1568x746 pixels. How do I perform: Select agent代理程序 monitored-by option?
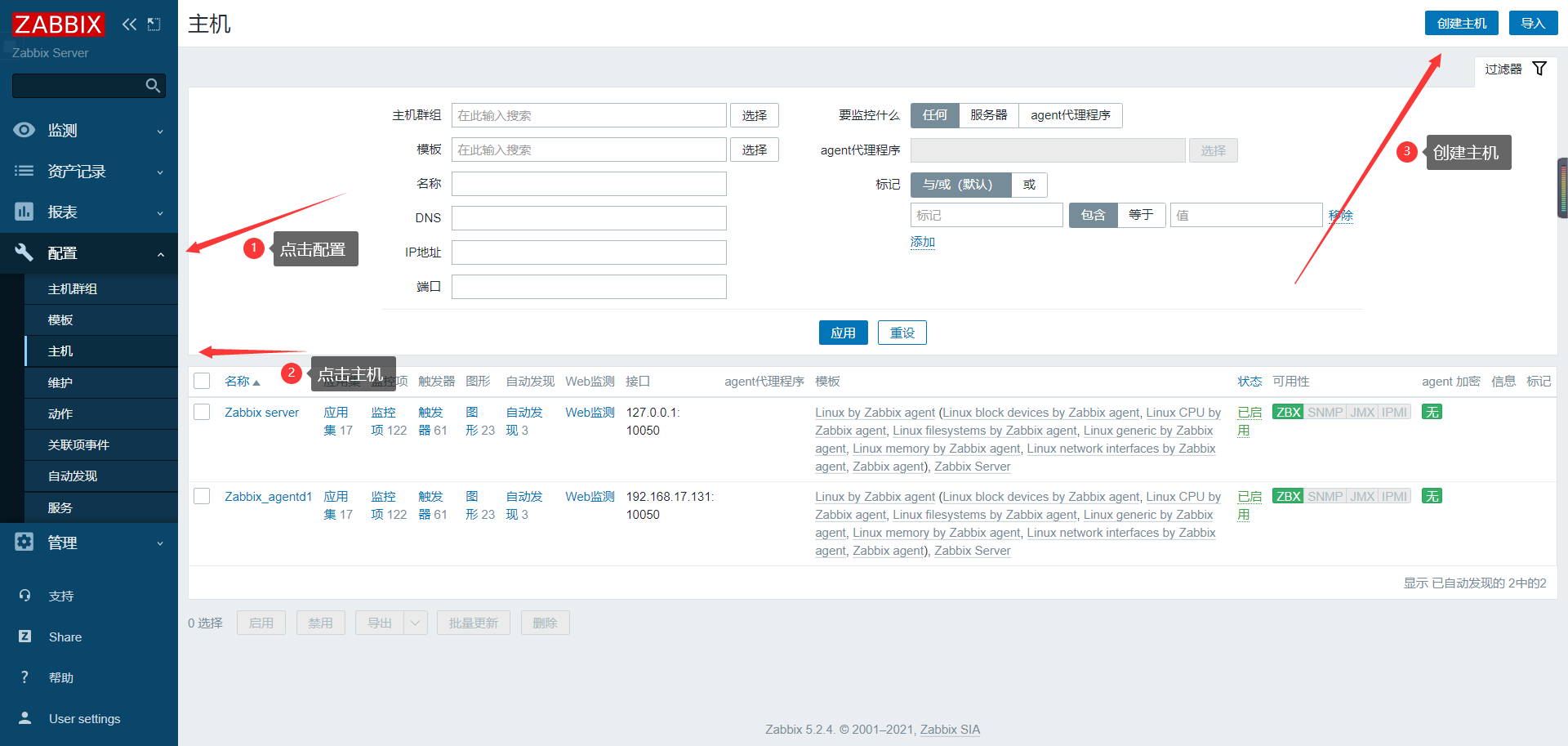pos(1071,115)
